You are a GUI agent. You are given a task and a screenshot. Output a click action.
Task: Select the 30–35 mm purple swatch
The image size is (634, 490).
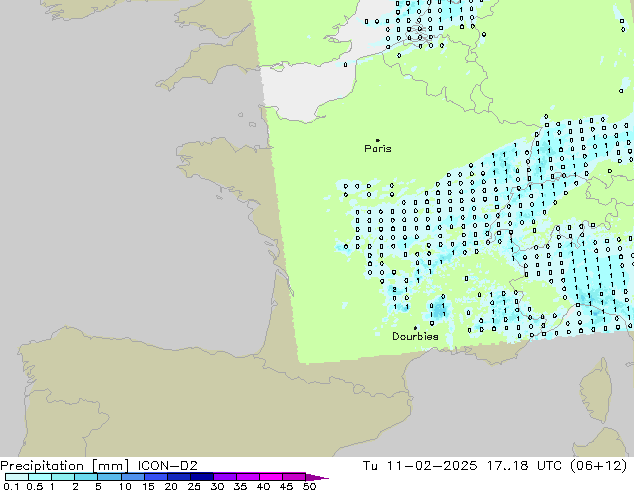point(225,477)
